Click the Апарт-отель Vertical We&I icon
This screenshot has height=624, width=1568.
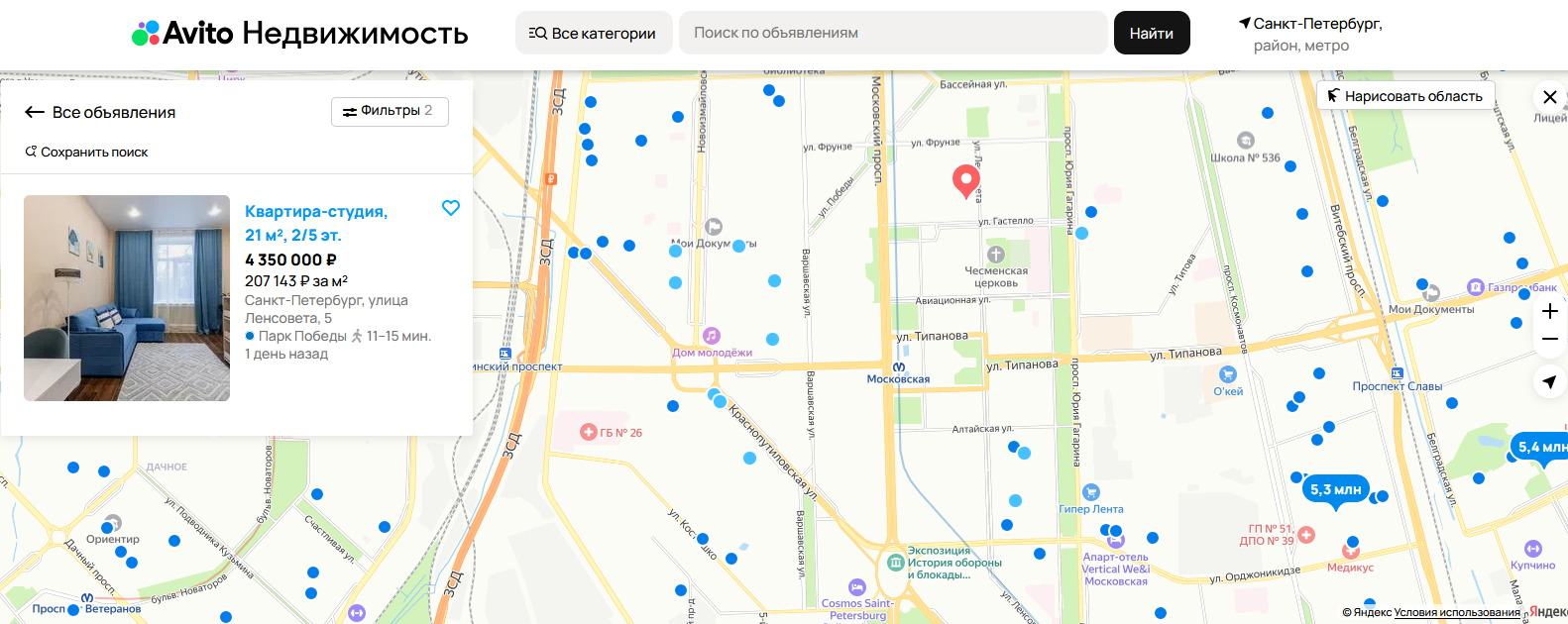(1116, 540)
